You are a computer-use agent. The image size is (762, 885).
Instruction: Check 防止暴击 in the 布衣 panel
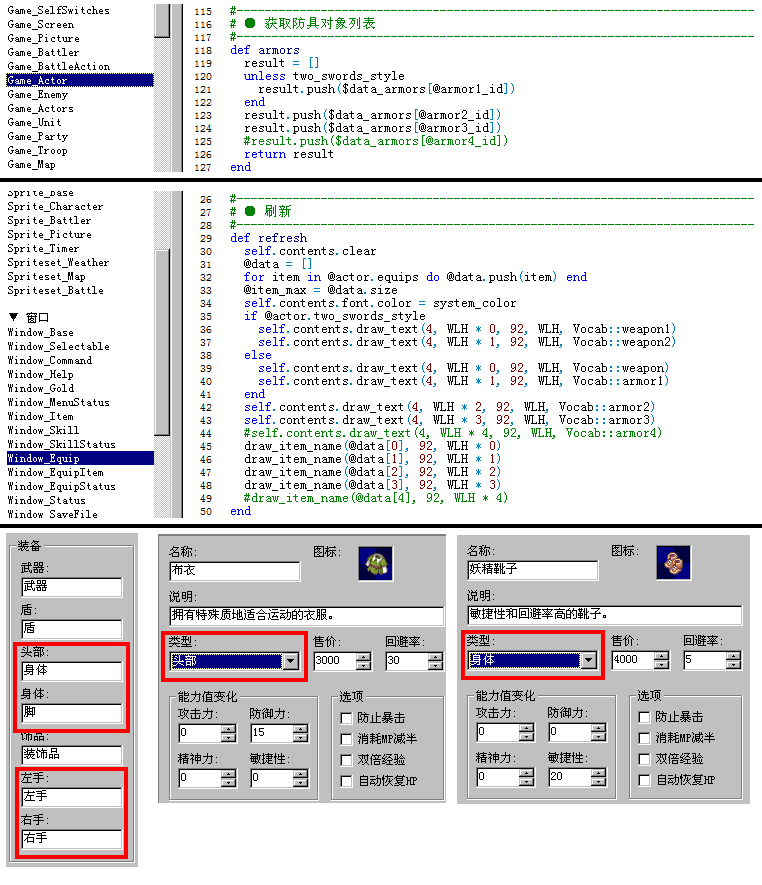pyautogui.click(x=347, y=718)
